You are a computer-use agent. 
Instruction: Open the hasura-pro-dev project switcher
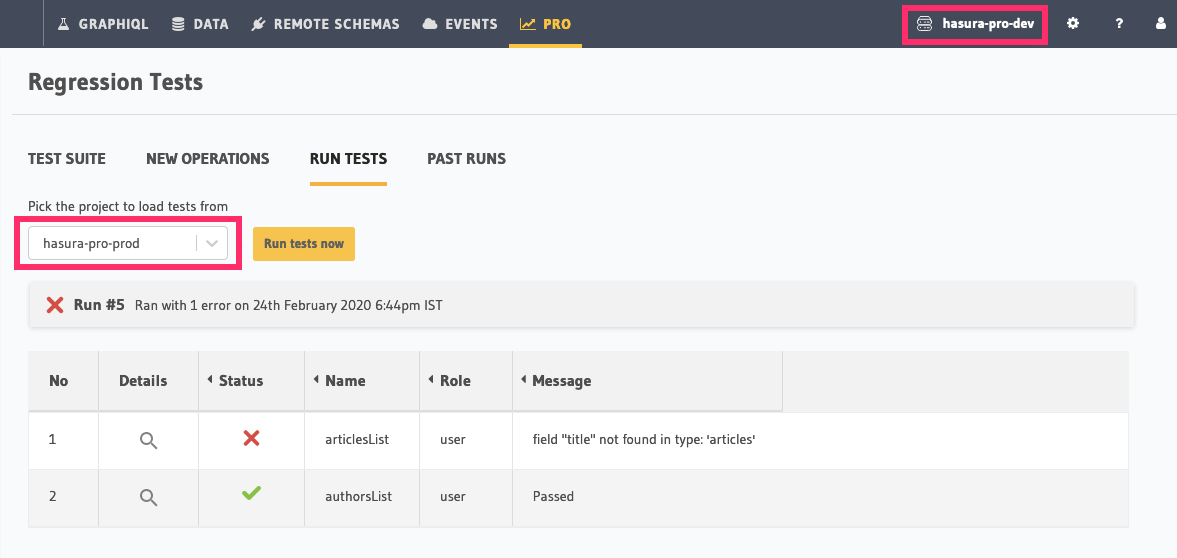(x=976, y=23)
